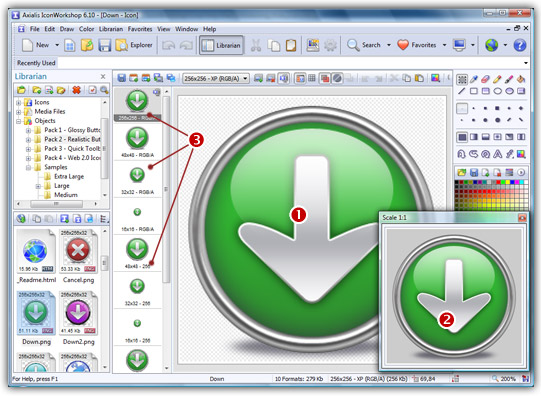The image size is (541, 396).
Task: Open the Help question mark icon
Action: click(x=520, y=45)
